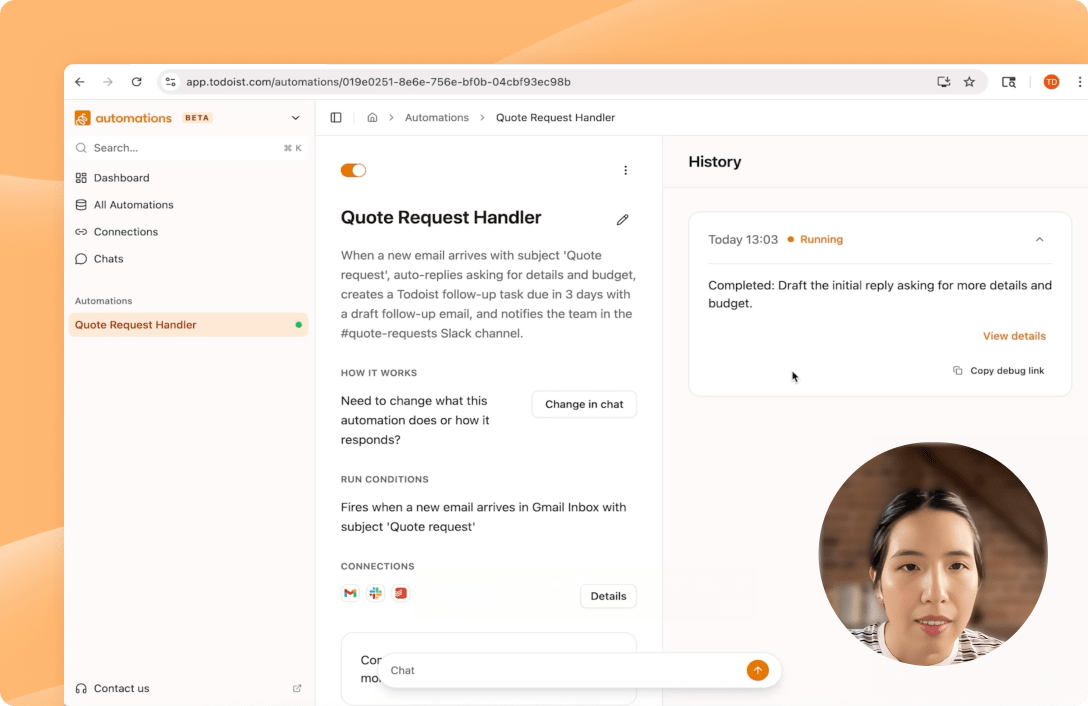The image size is (1088, 706).
Task: Click the headset icon next to Contact us
Action: (x=81, y=689)
